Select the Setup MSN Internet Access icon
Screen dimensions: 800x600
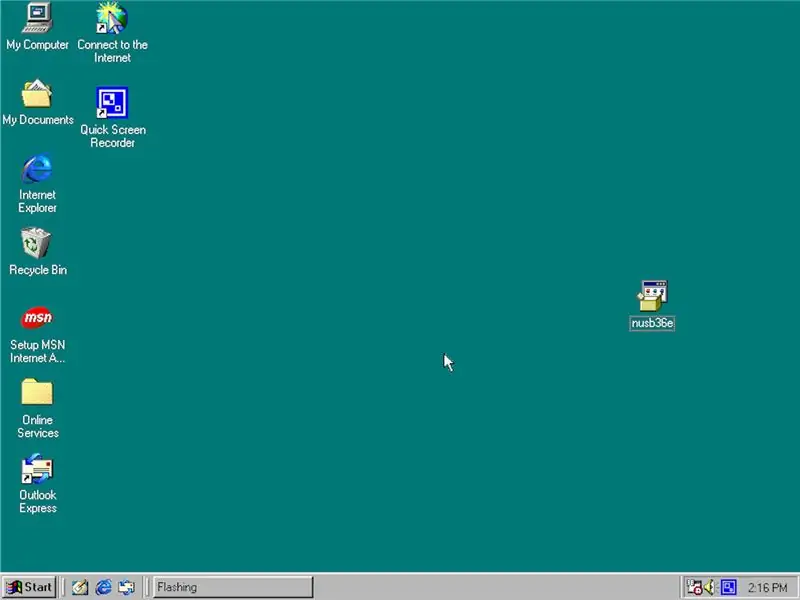pyautogui.click(x=37, y=318)
